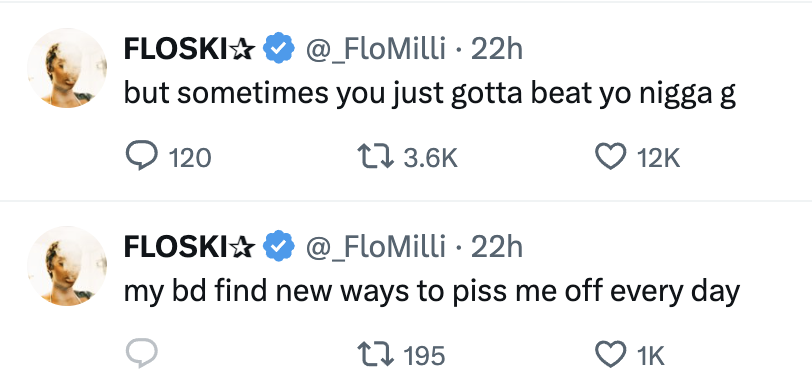Click 22h timestamp on first tweet

click(x=497, y=50)
